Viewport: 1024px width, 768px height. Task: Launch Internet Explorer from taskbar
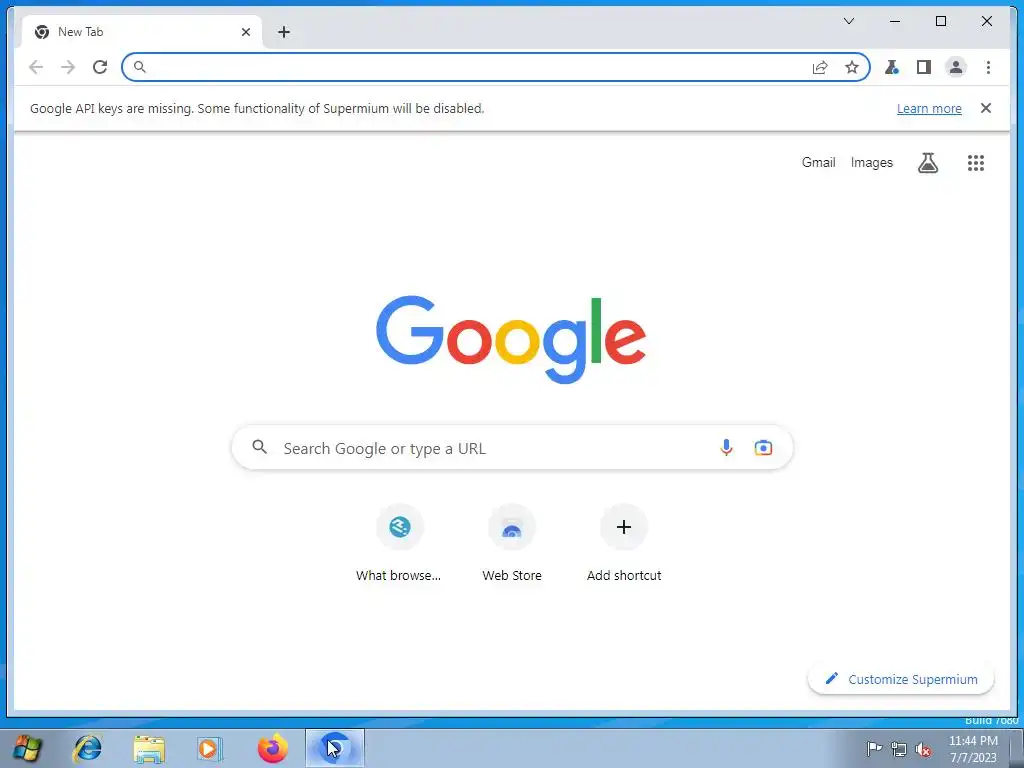click(87, 748)
